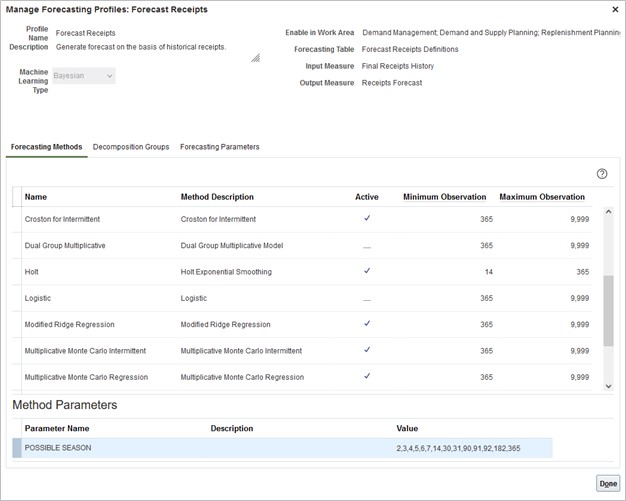
Task: Select the Dual Group Multiplicative name cell
Action: click(x=65, y=246)
